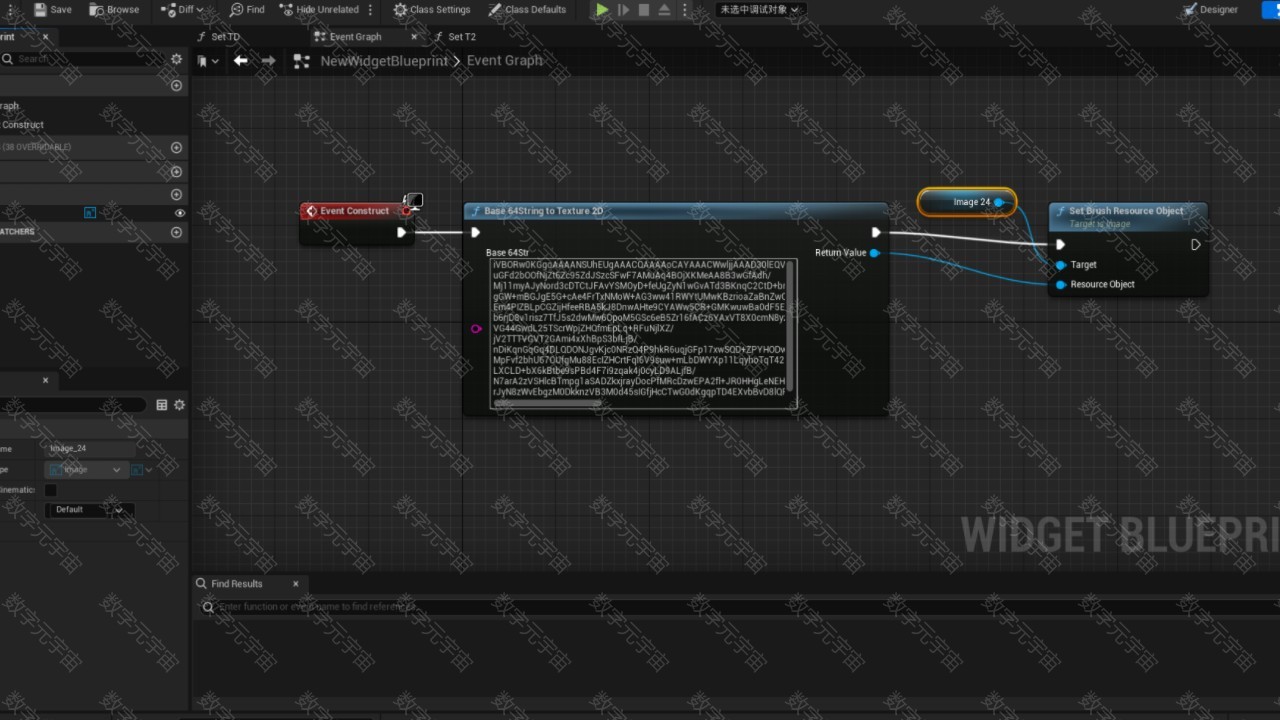
Task: Click NewWidgetBlueprint breadcrumb
Action: click(x=384, y=61)
